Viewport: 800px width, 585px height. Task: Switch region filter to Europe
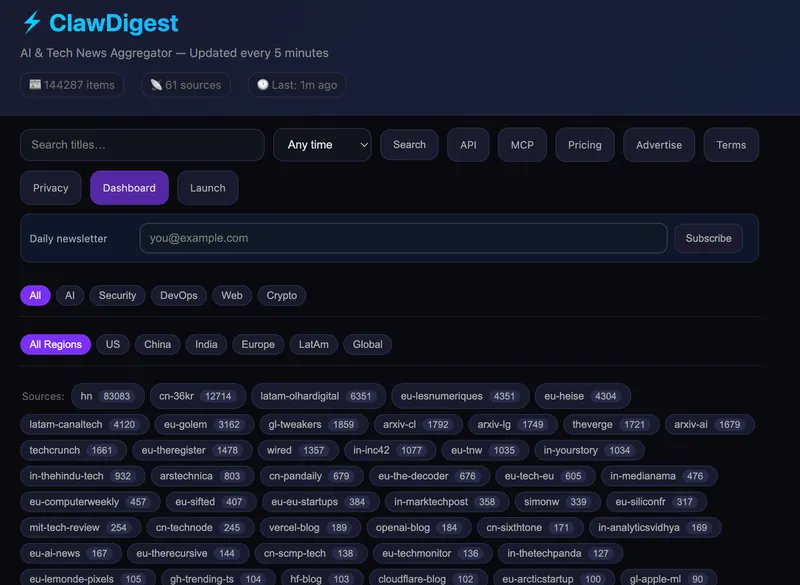pos(258,344)
